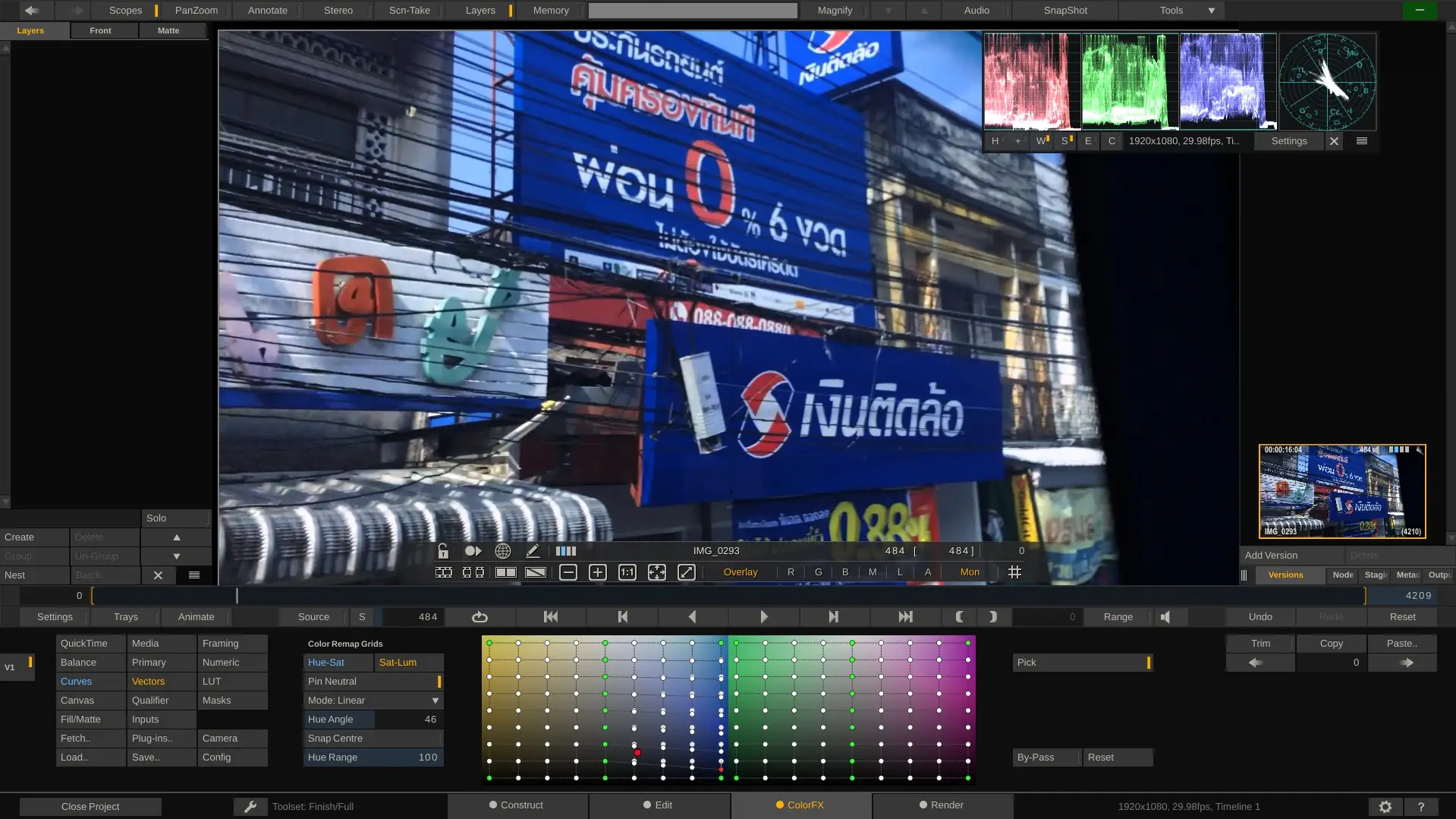Jump to the first frame
Screen dimensions: 1456x819
tap(551, 617)
